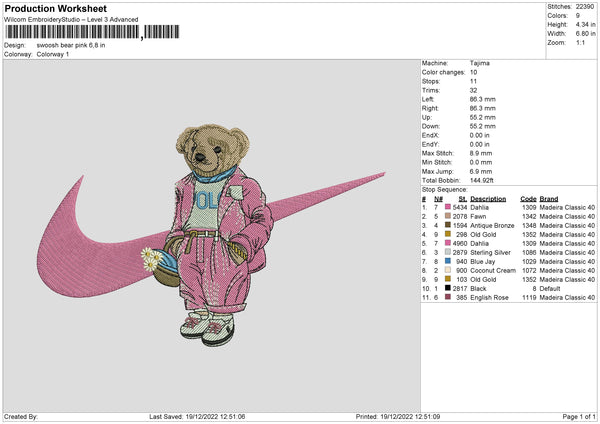The width and height of the screenshot is (600, 424).
Task: Click the Total Bobbin value "144.92ft"
Action: (x=481, y=180)
